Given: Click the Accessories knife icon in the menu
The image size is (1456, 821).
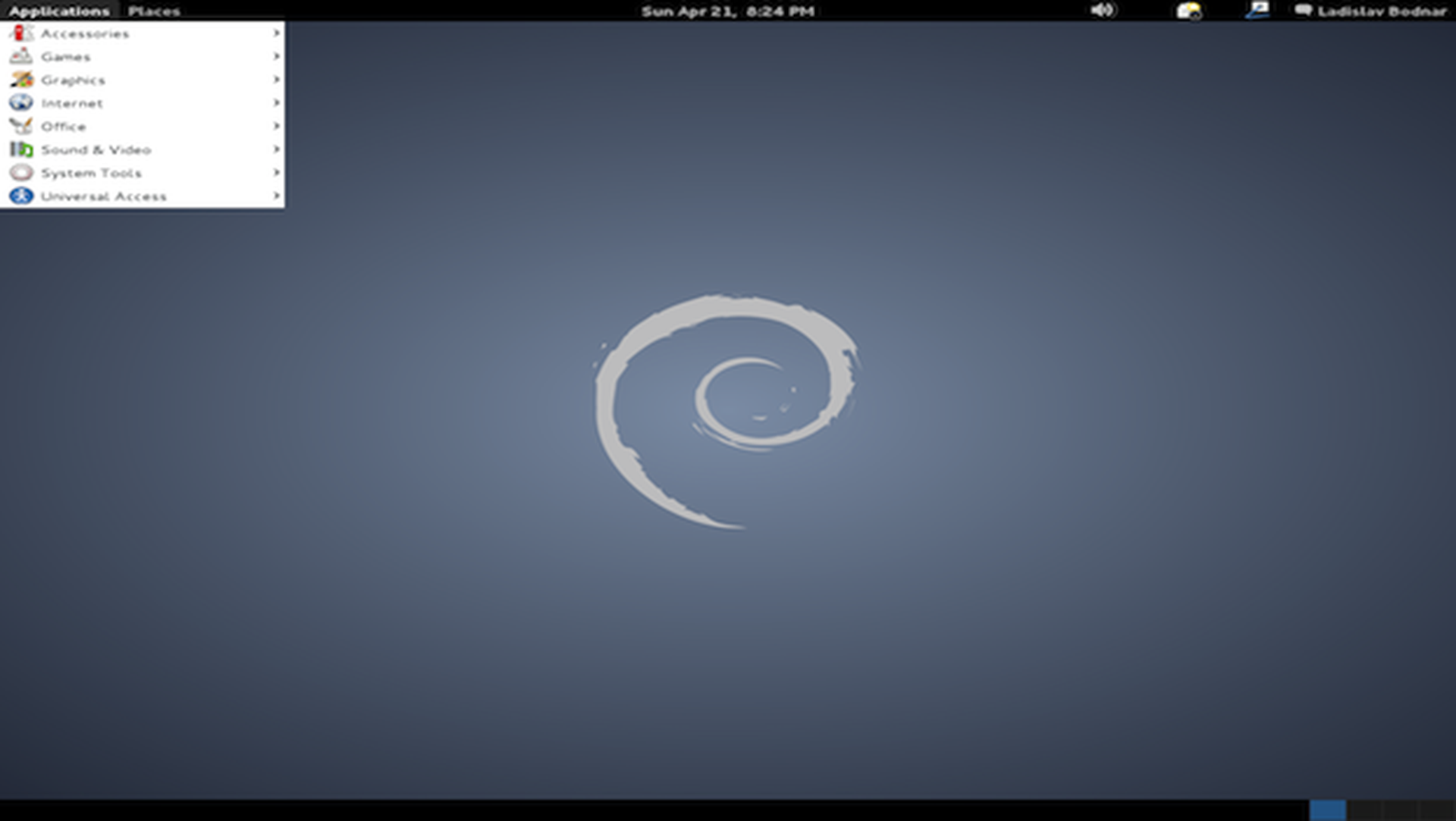Looking at the screenshot, I should pos(20,33).
